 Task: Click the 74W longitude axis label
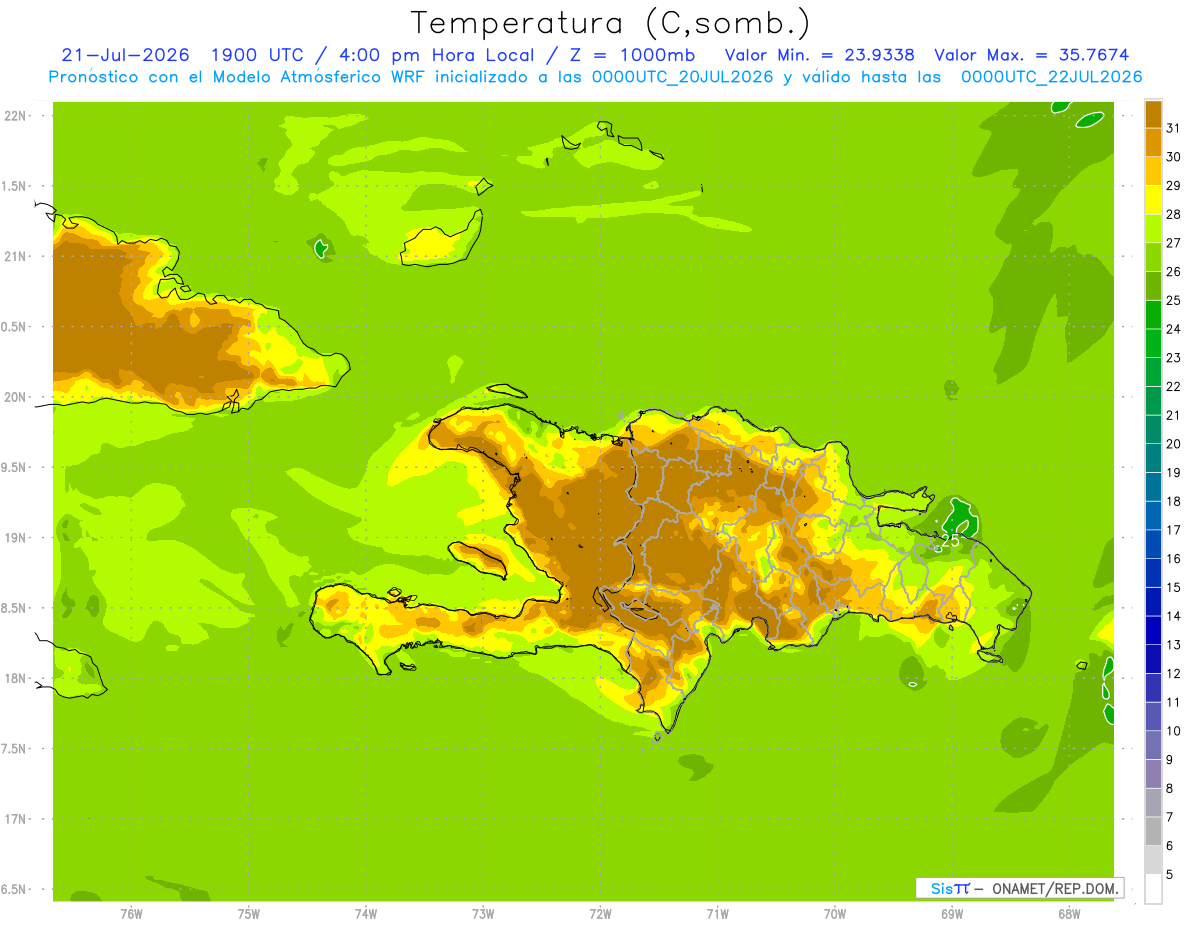[366, 914]
